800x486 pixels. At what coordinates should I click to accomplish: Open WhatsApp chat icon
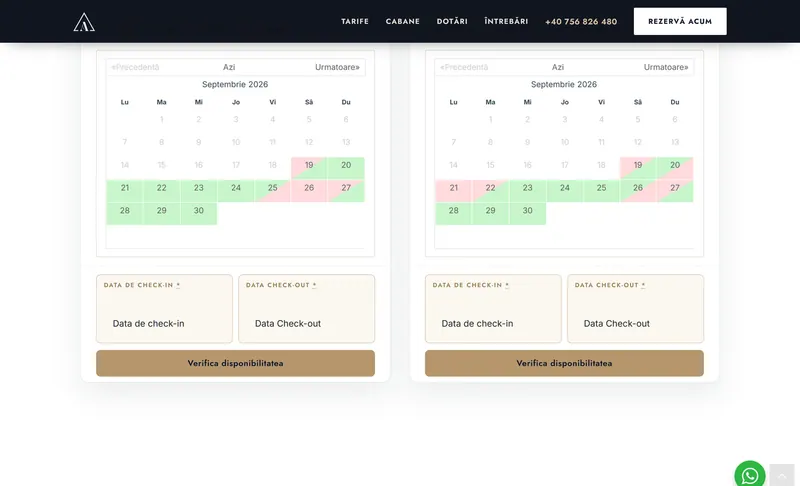point(749,475)
